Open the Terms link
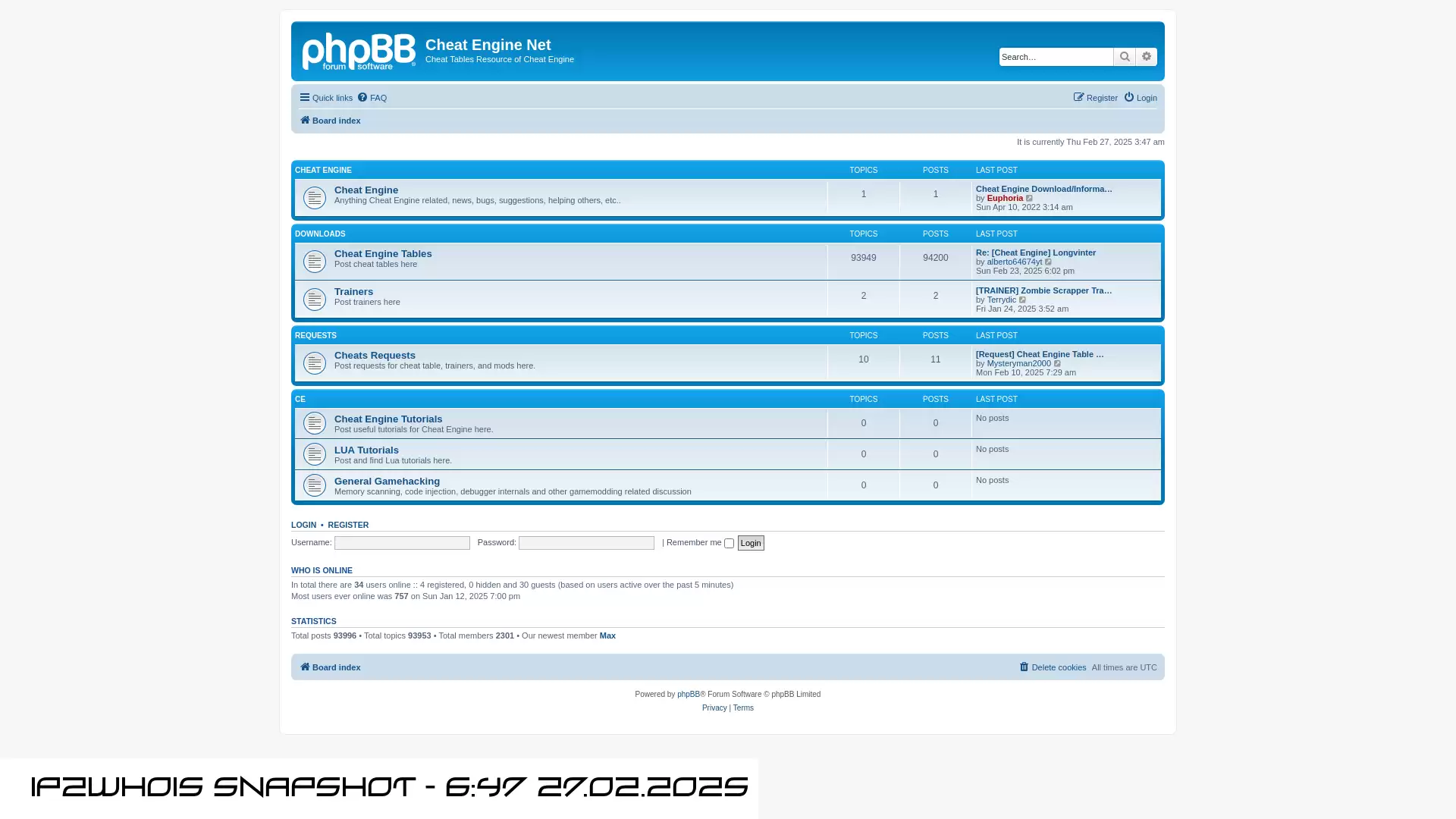 pos(743,708)
